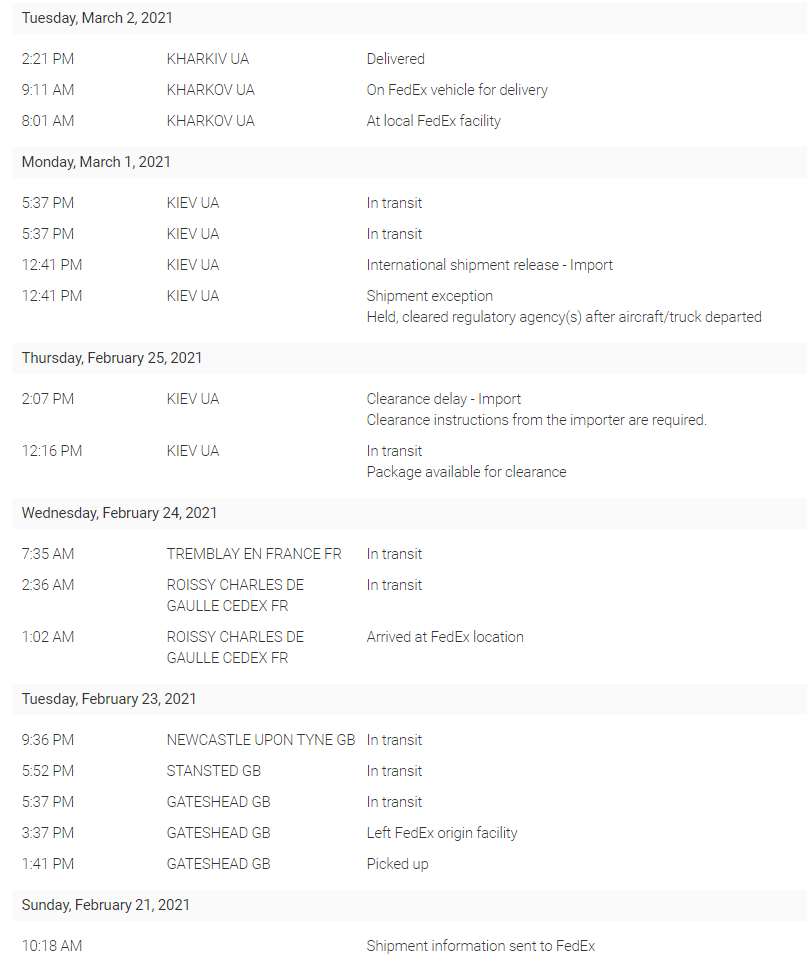Select the "Left FedEx origin facility" status
The width and height of the screenshot is (807, 975).
coord(442,833)
